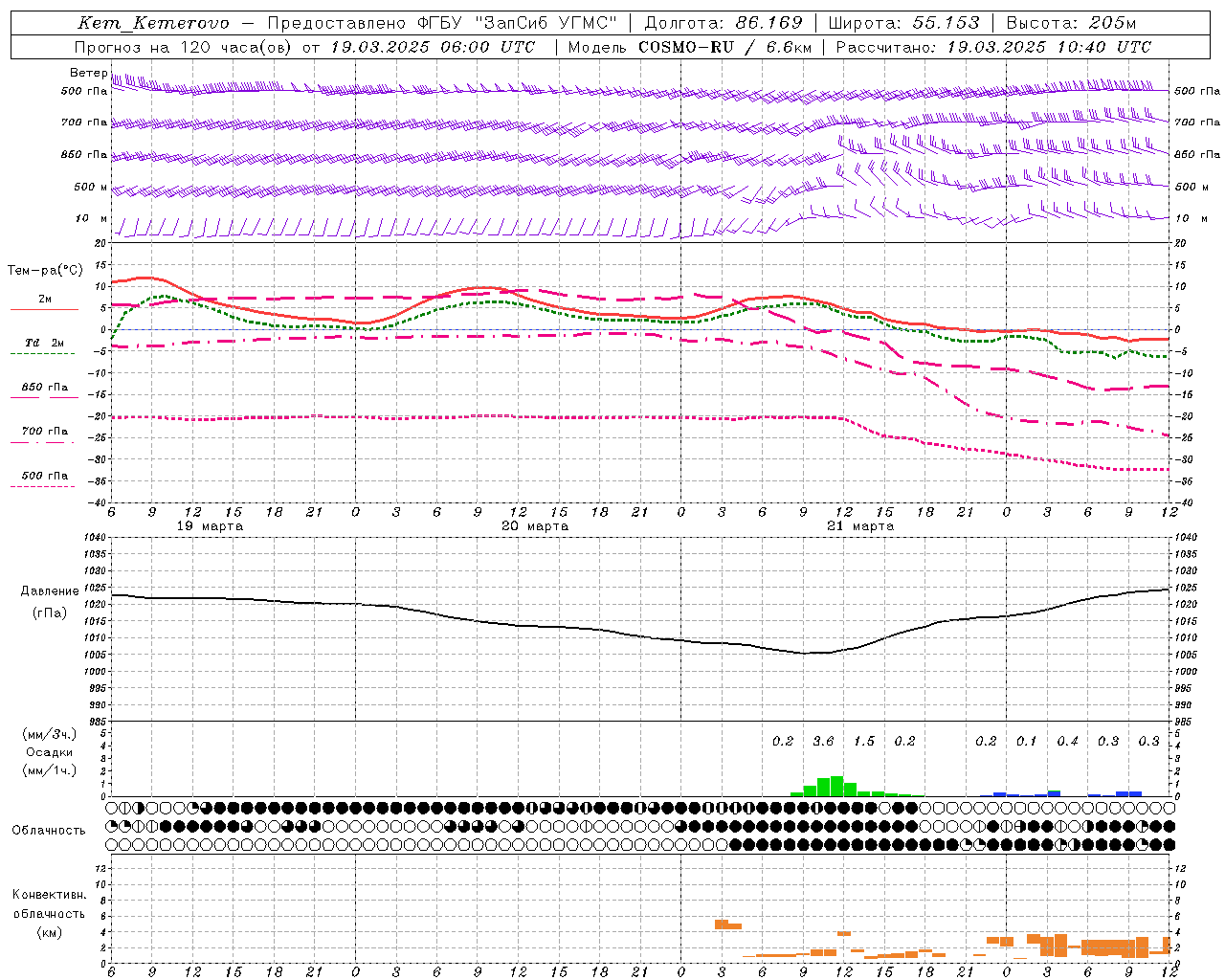1225x980 pixels.
Task: Click the 19 марта date label
Action: pos(210,526)
